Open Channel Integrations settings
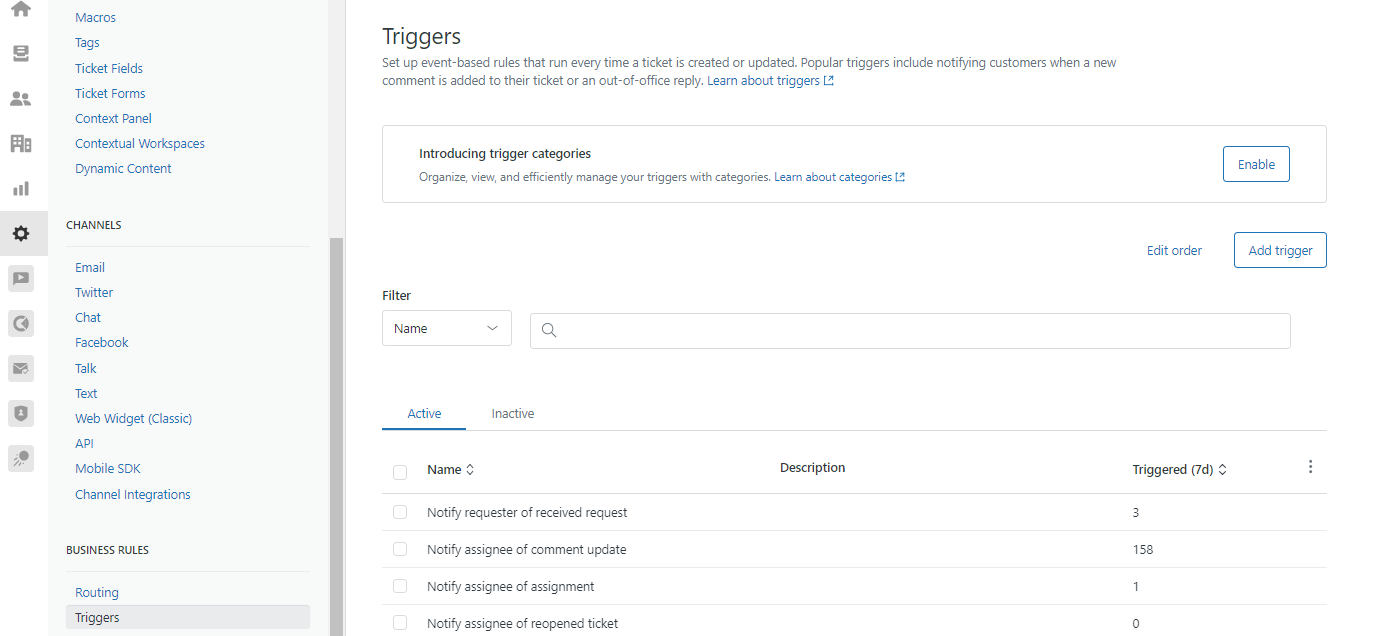 132,494
